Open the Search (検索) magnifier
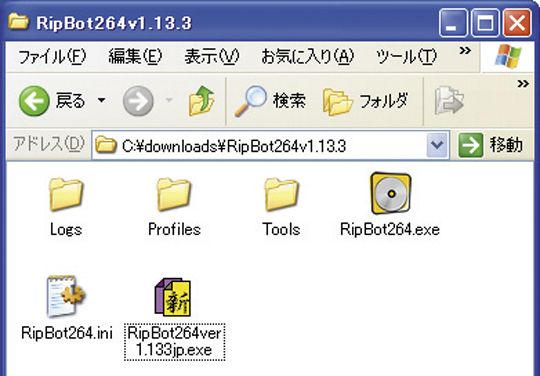 point(251,101)
